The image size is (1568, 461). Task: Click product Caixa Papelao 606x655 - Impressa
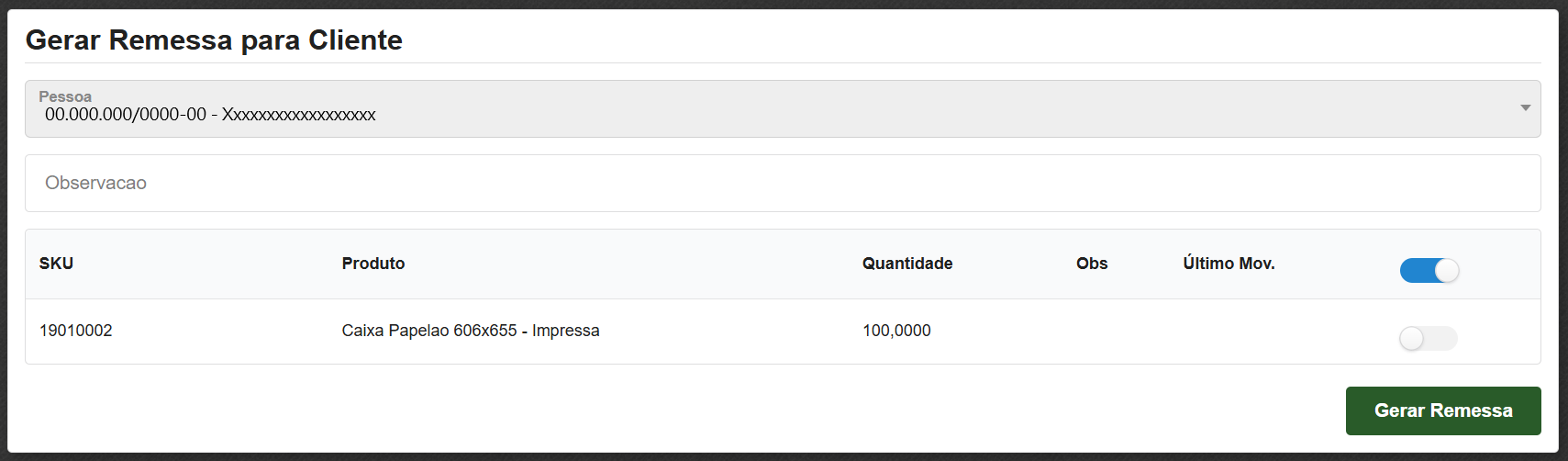471,331
